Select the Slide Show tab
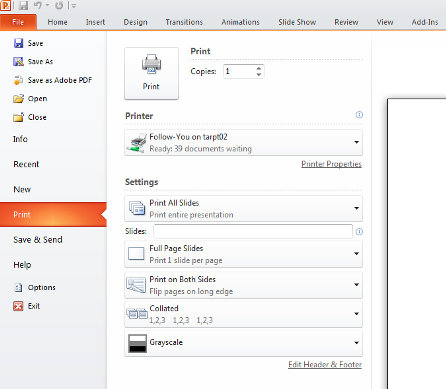 pyautogui.click(x=297, y=22)
